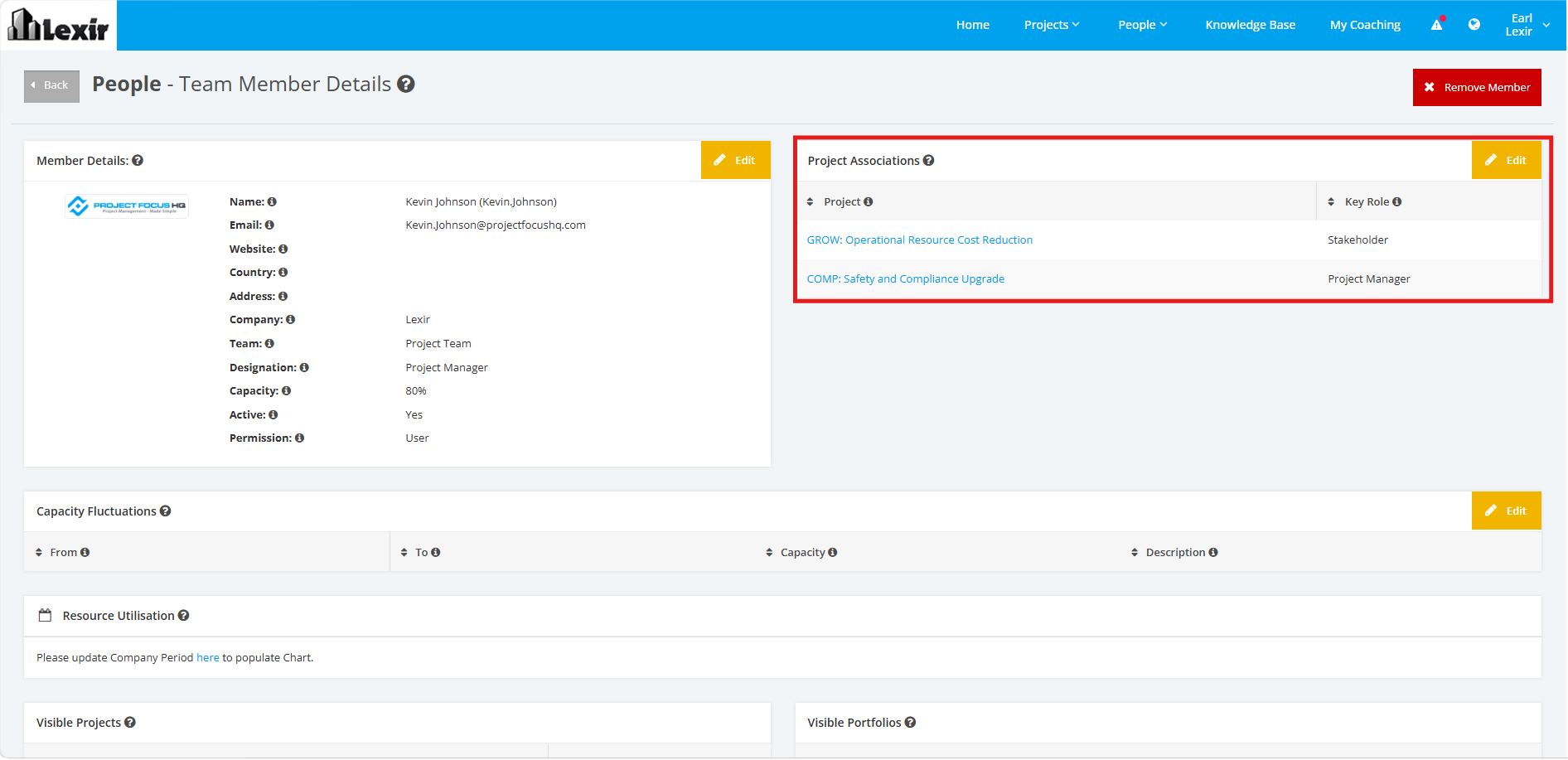This screenshot has width=1568, height=760.
Task: Show help for Member Details heading
Action: click(x=138, y=161)
